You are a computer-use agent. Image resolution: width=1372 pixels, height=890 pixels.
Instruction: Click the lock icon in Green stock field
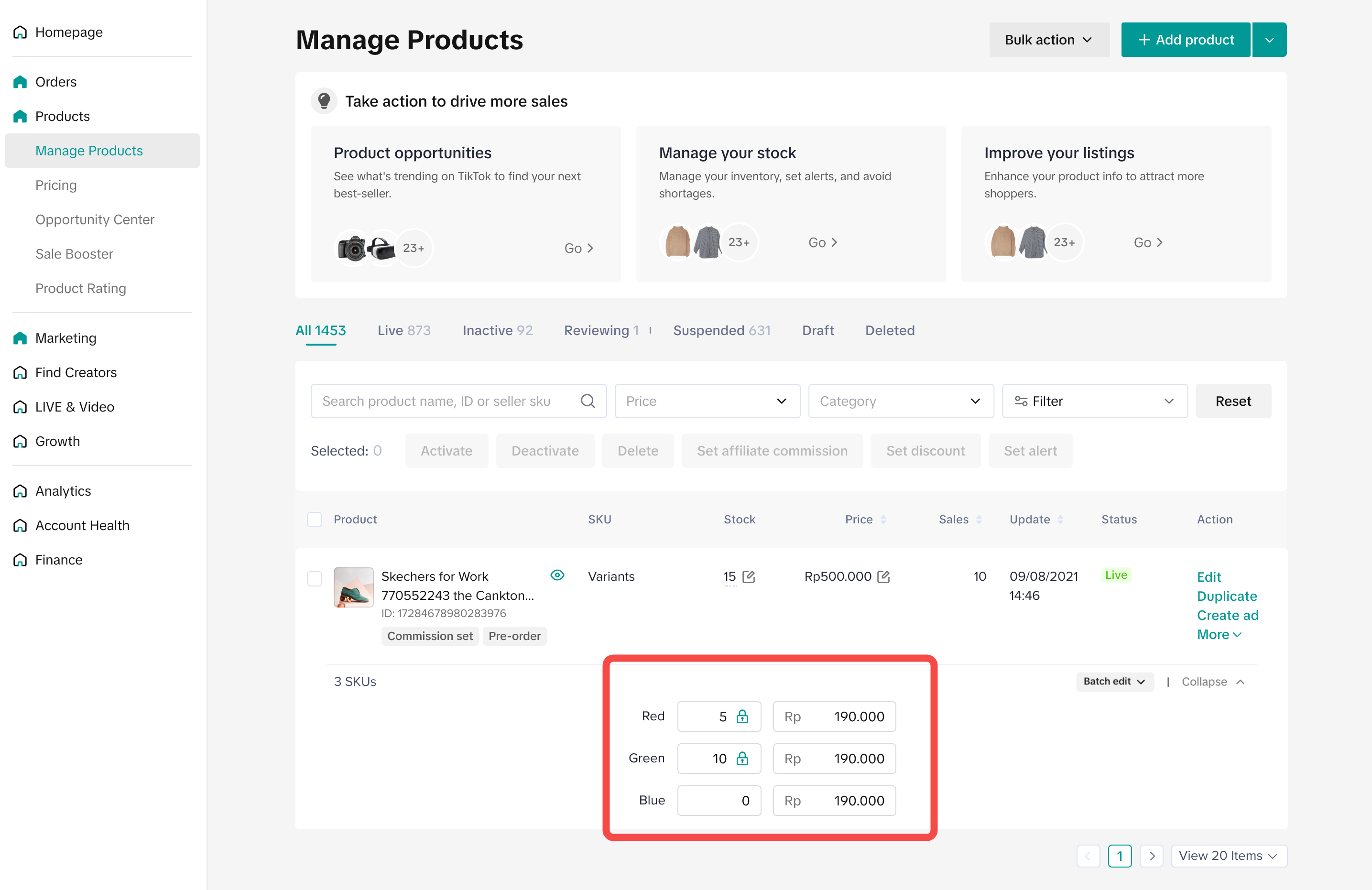742,759
